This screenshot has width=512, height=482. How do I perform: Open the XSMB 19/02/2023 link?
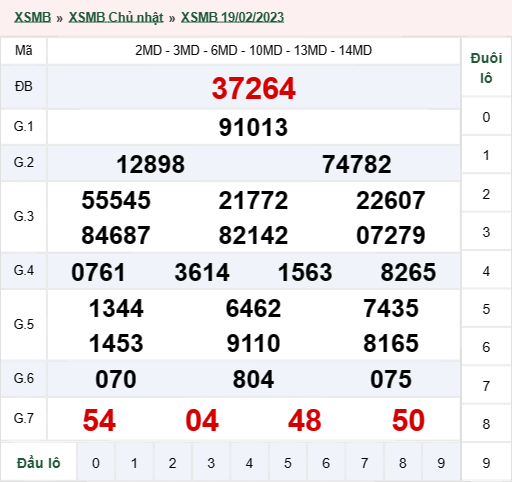(232, 17)
